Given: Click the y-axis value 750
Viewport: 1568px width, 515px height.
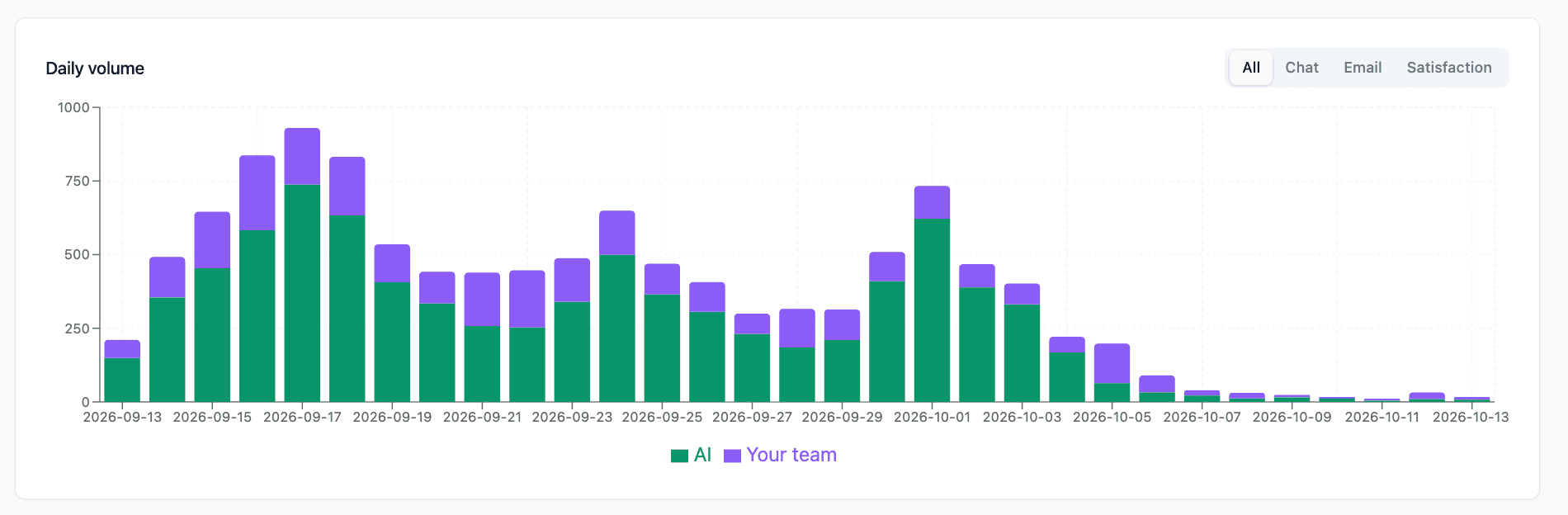Looking at the screenshot, I should (x=77, y=181).
